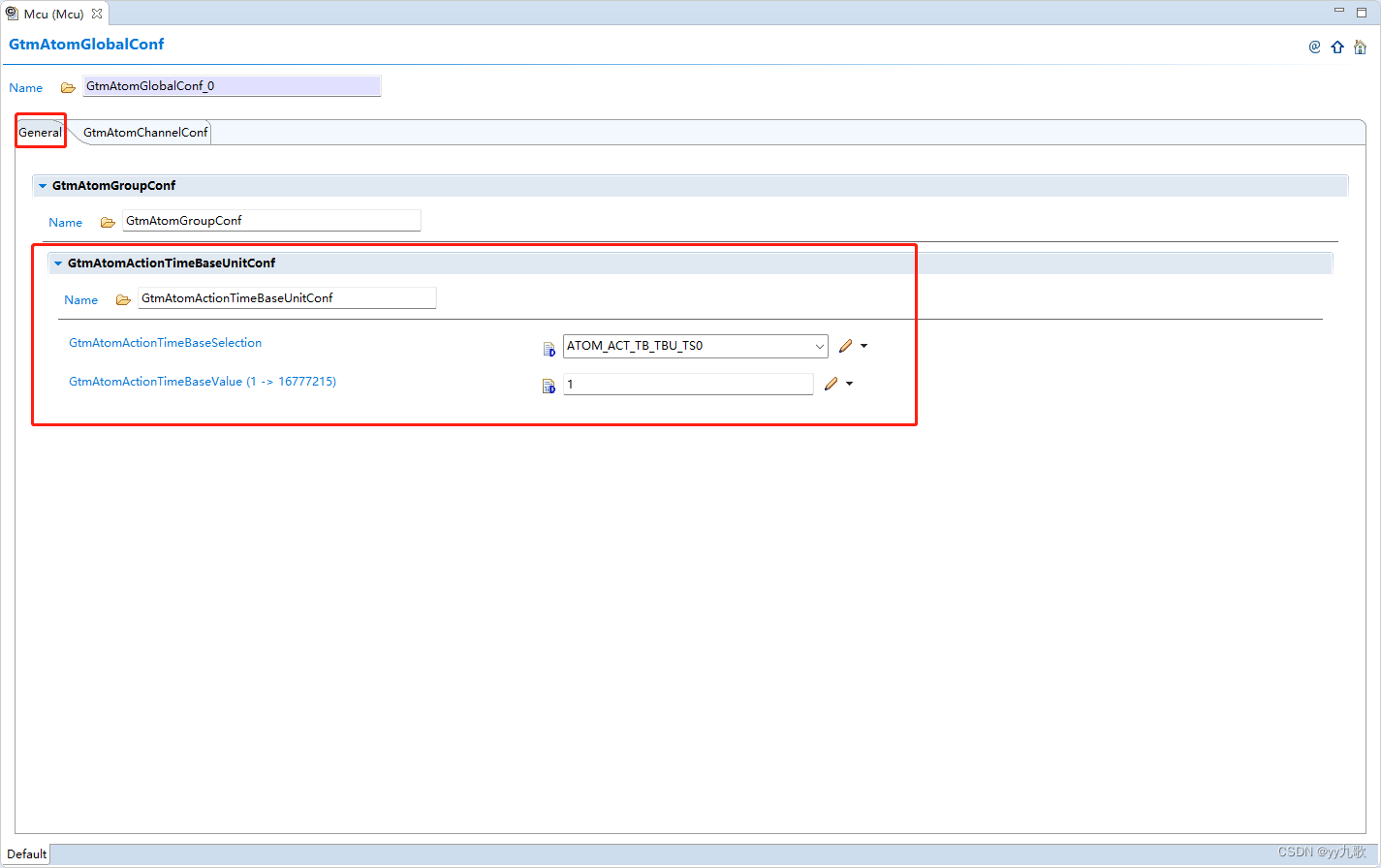Screen dimensions: 1381x868
Task: Click the document icon left of ATOM_ACT_TB_TBU_TS0
Action: (x=549, y=349)
